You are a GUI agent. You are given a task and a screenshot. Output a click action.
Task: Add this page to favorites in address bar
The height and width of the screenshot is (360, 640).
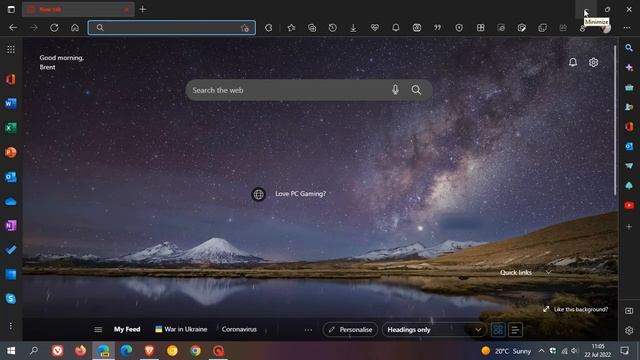(x=244, y=28)
